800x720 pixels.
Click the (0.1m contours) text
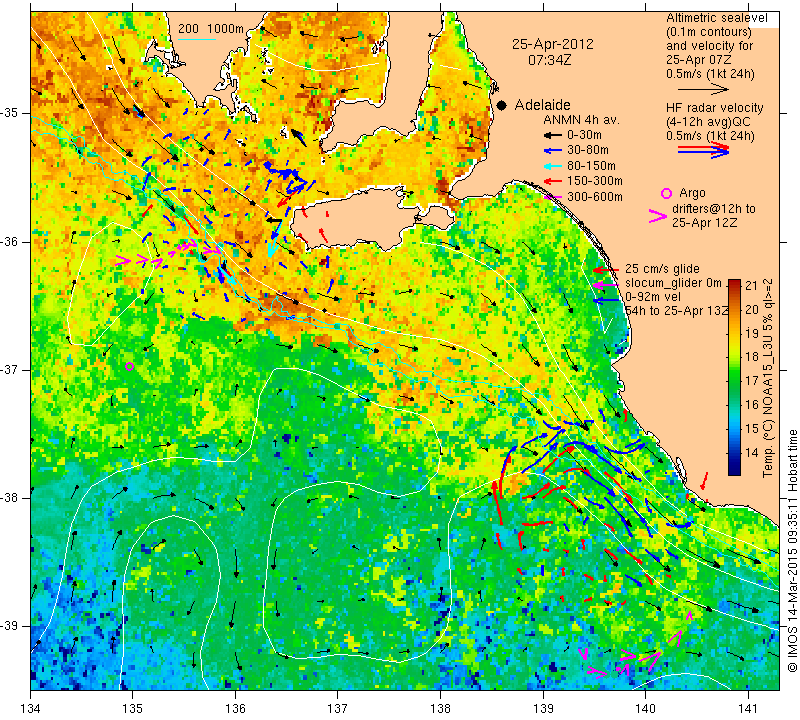coord(709,32)
